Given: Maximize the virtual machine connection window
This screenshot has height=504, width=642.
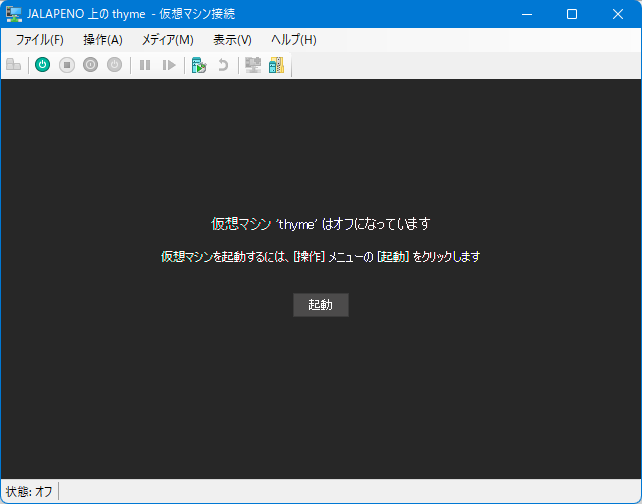Looking at the screenshot, I should pos(572,14).
